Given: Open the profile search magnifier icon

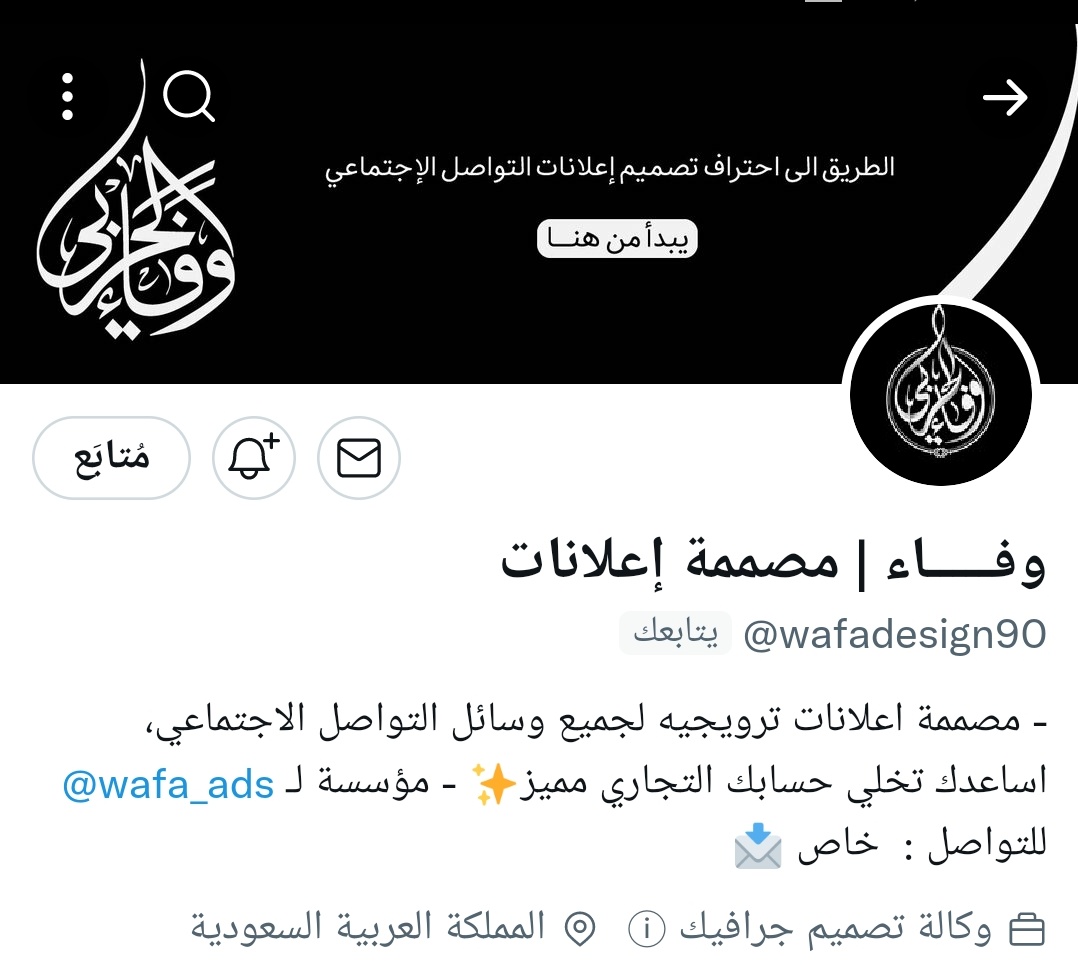Looking at the screenshot, I should pos(189,96).
